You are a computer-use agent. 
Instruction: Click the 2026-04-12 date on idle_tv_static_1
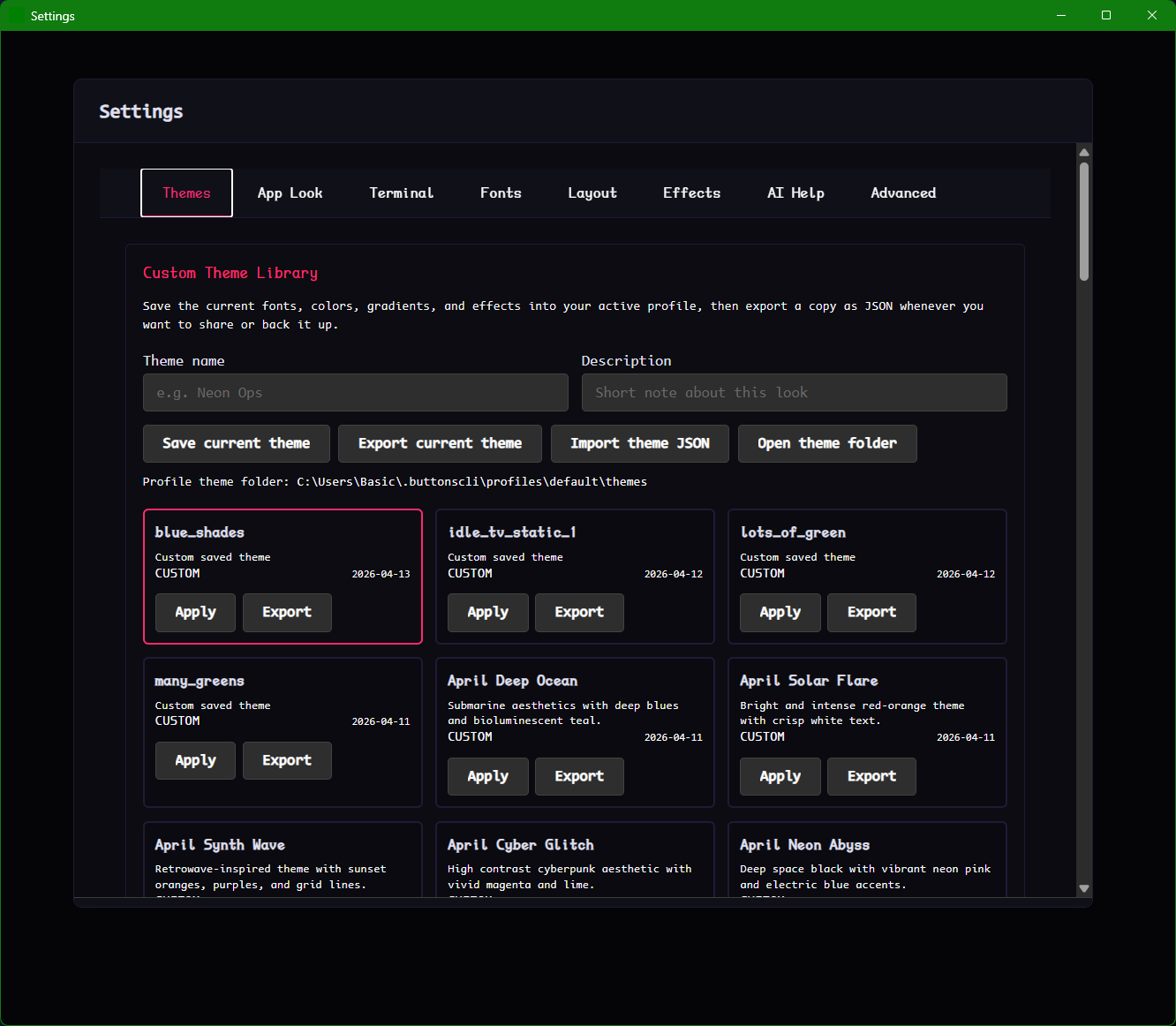(674, 574)
